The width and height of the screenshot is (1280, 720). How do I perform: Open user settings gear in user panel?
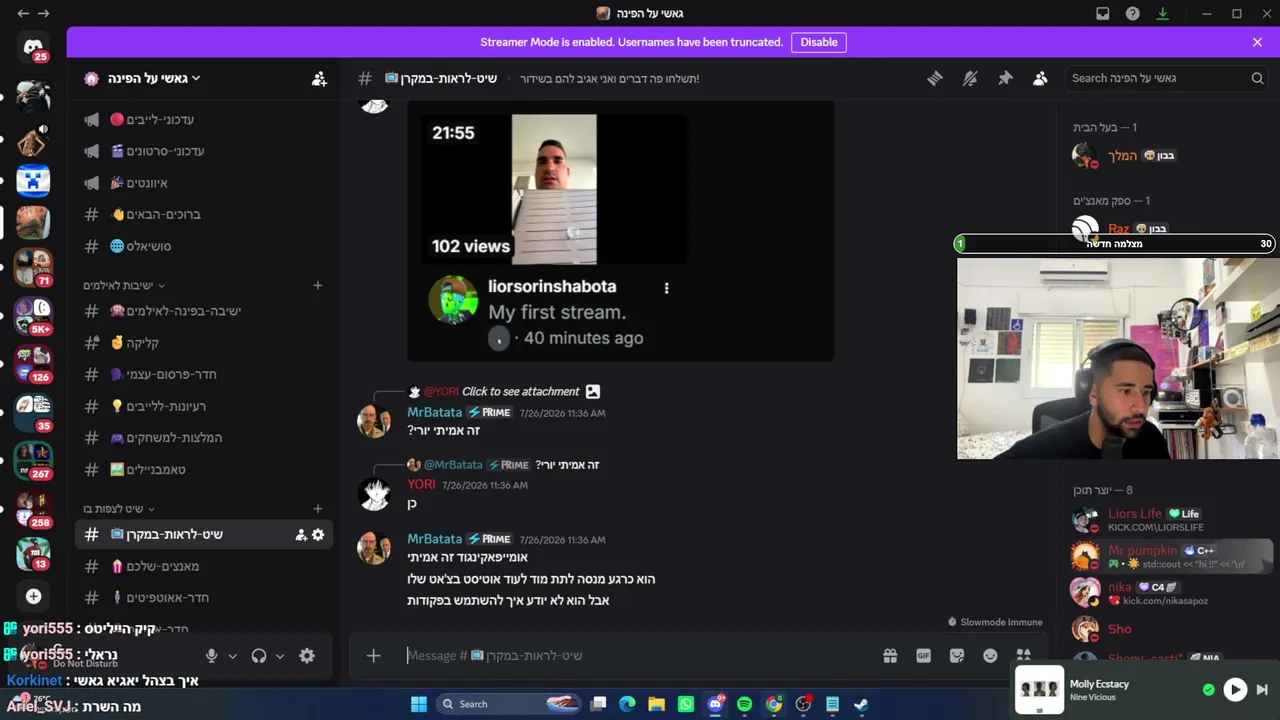[307, 656]
